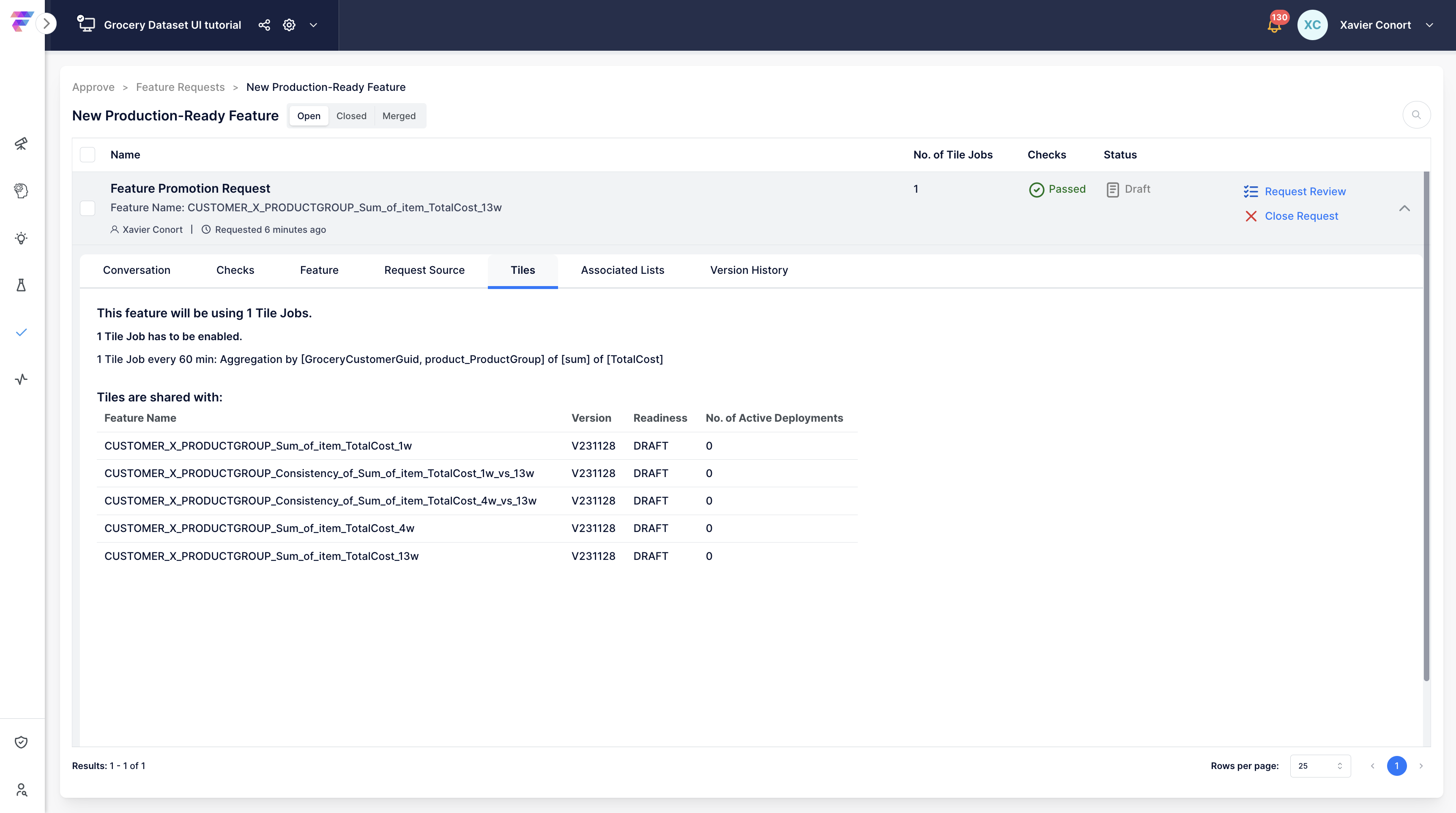Click the clock icon by Requested time

206,229
